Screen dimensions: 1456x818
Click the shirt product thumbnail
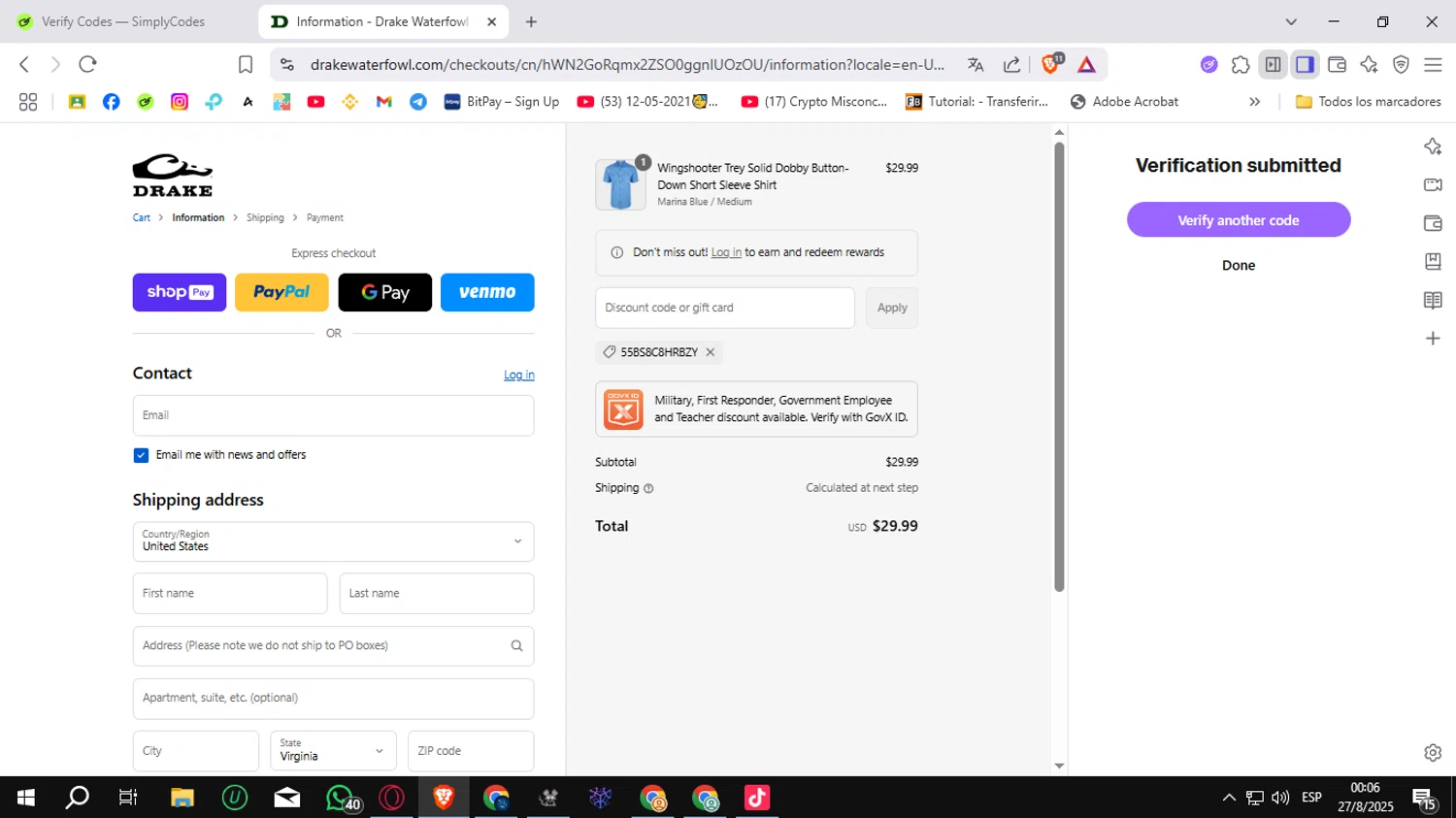point(620,184)
